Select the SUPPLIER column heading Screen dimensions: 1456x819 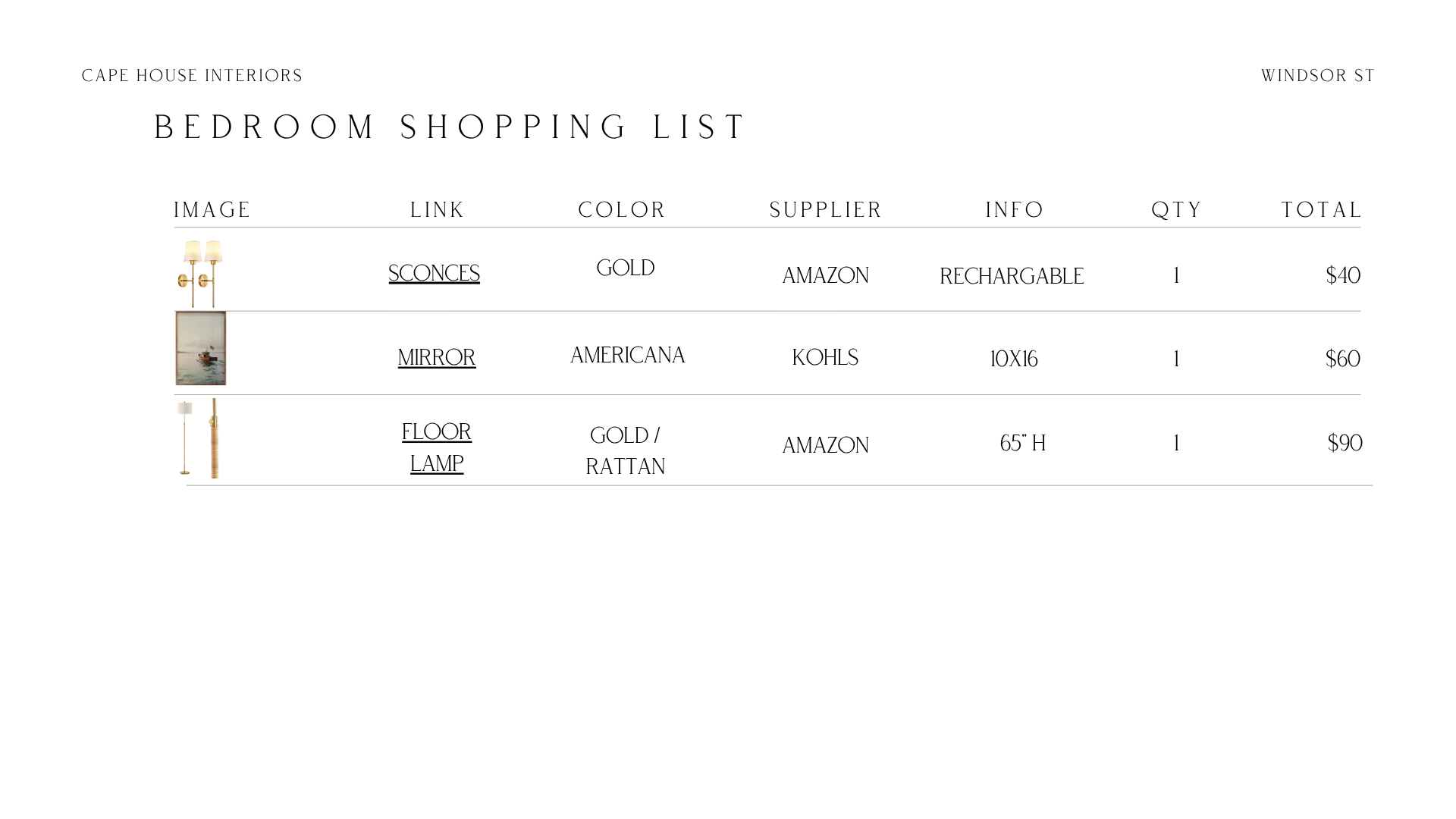(x=826, y=210)
